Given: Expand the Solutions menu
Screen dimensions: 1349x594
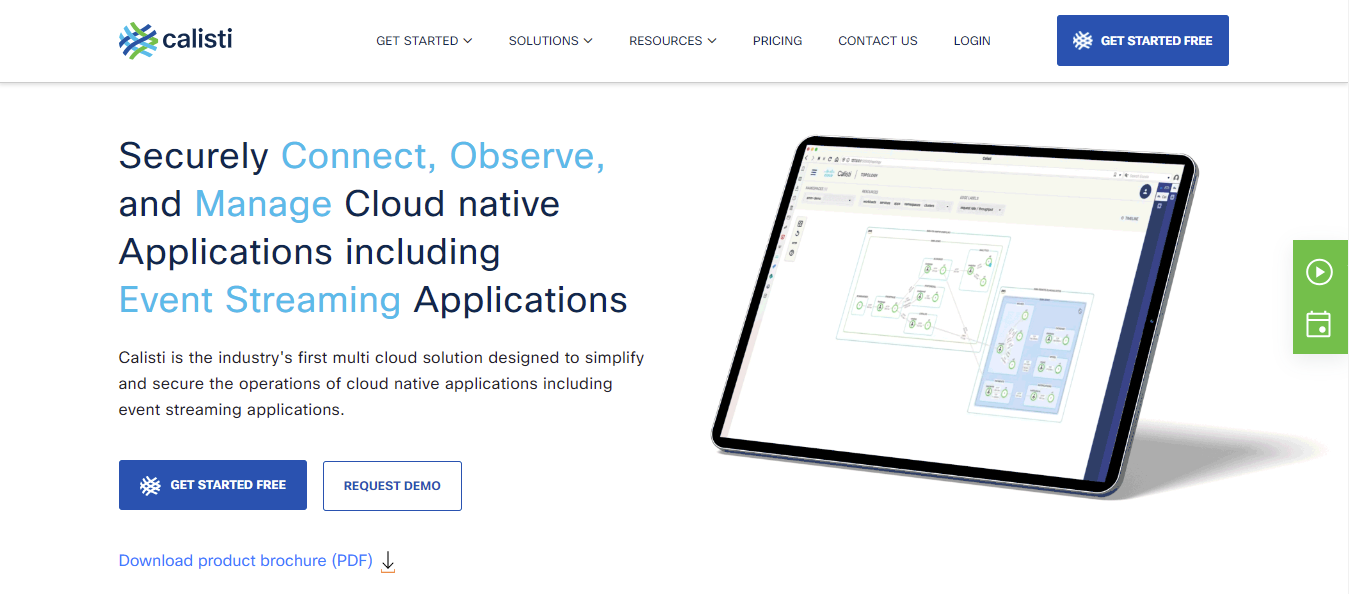Looking at the screenshot, I should point(550,41).
